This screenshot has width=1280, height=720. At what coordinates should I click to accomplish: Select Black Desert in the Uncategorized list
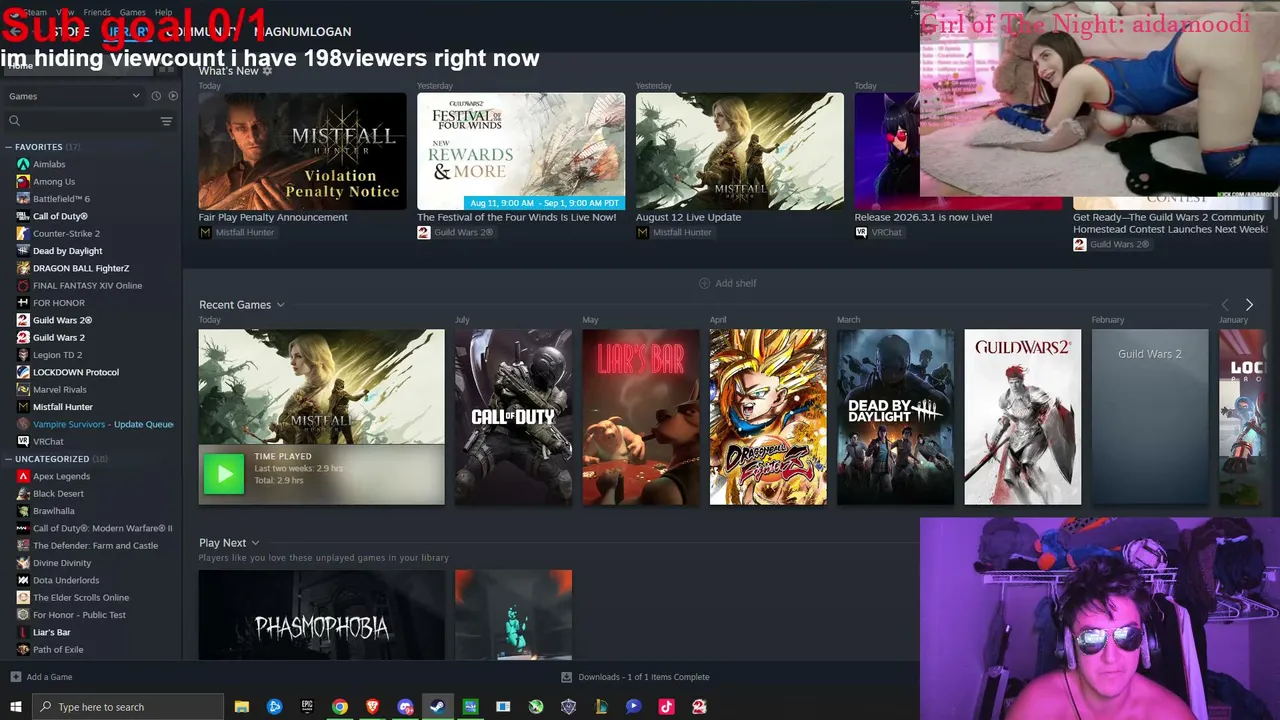(58, 494)
